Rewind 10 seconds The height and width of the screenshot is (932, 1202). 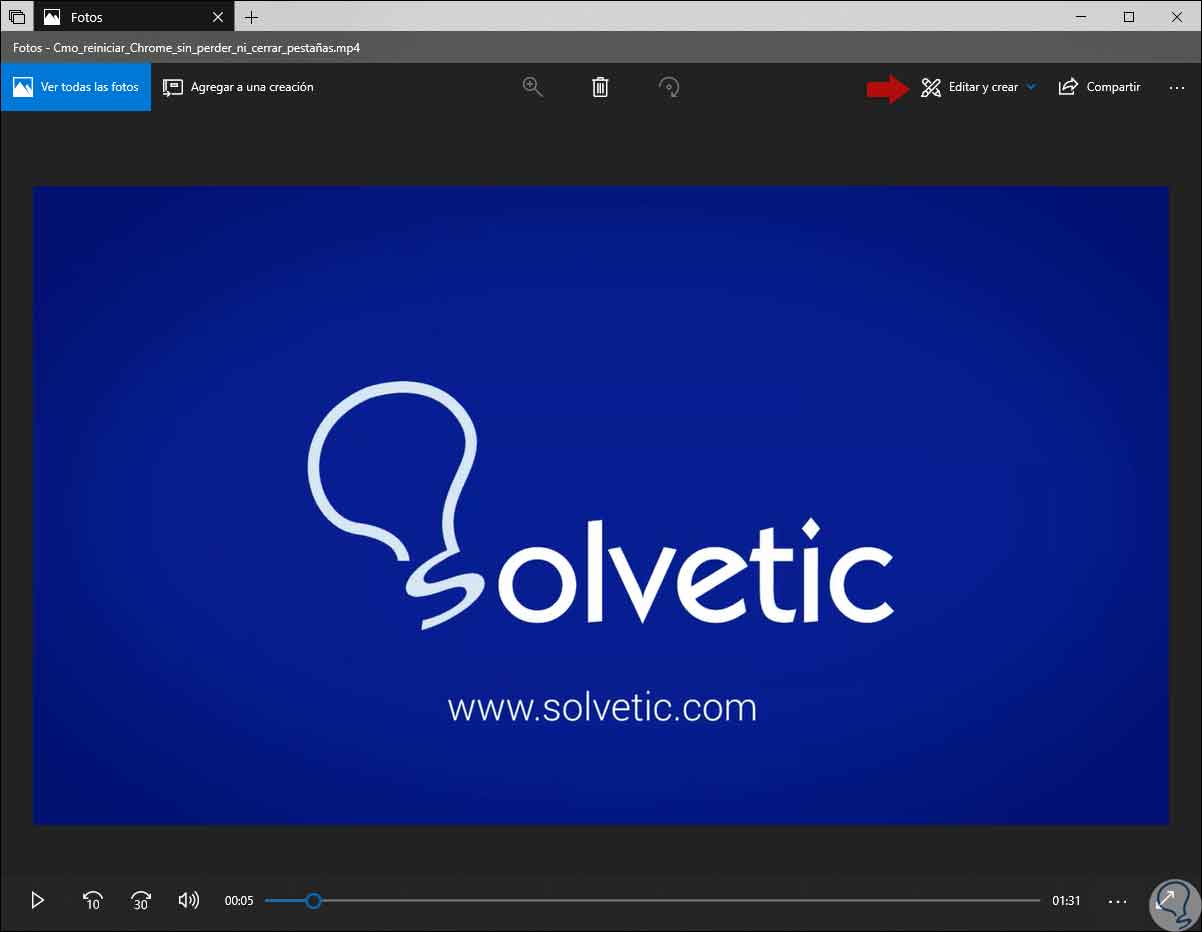coord(92,900)
